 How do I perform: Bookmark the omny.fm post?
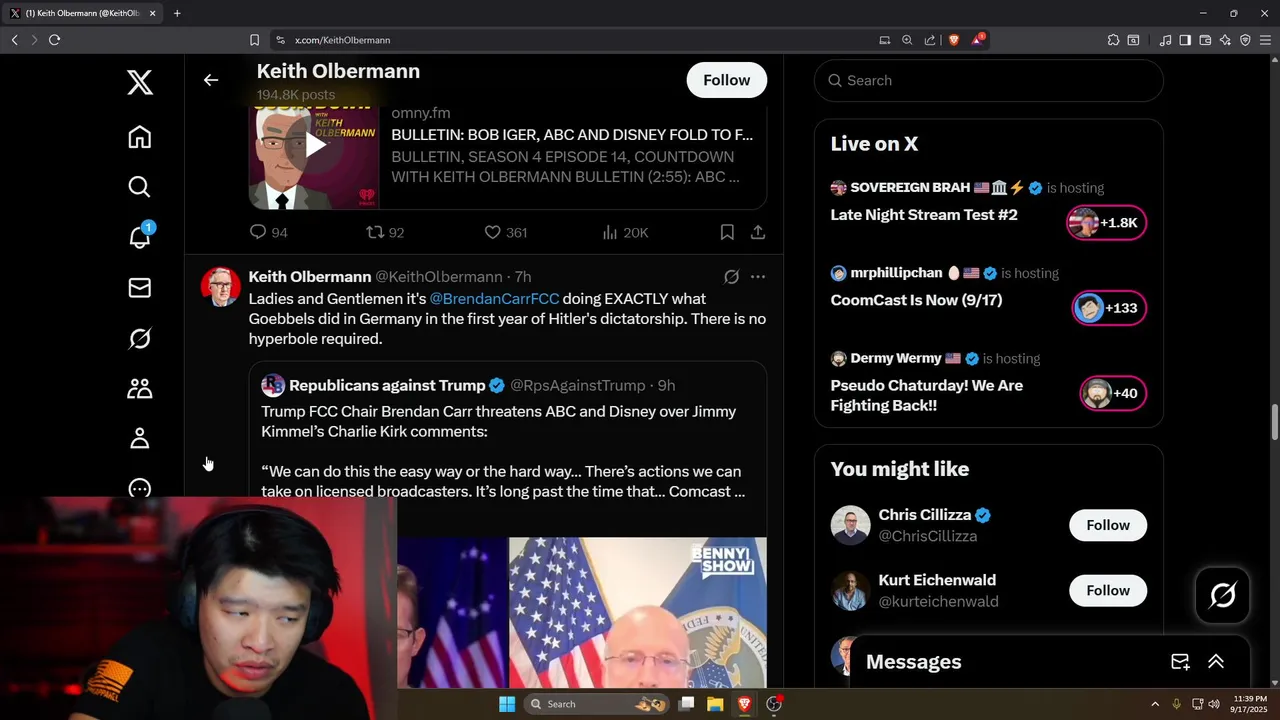[x=727, y=232]
